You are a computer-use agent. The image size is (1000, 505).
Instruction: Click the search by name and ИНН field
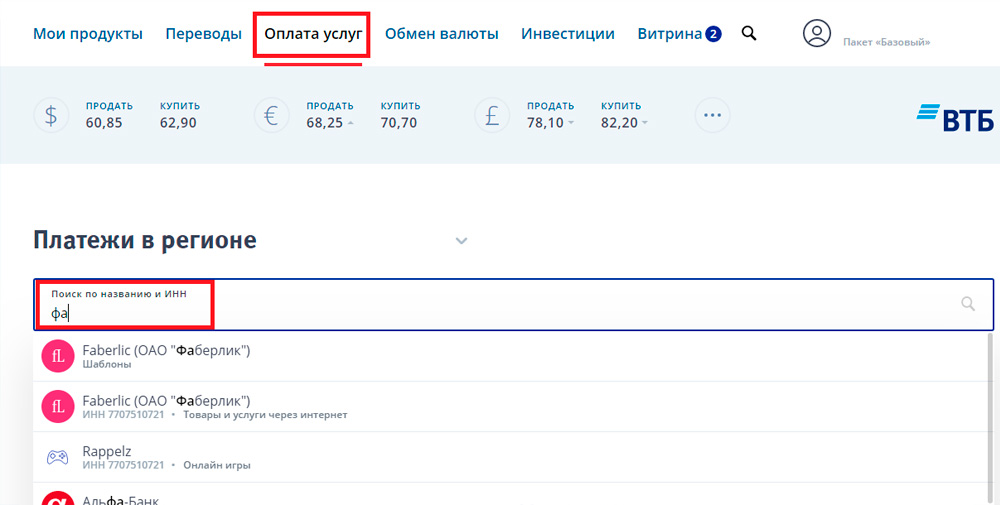point(513,305)
